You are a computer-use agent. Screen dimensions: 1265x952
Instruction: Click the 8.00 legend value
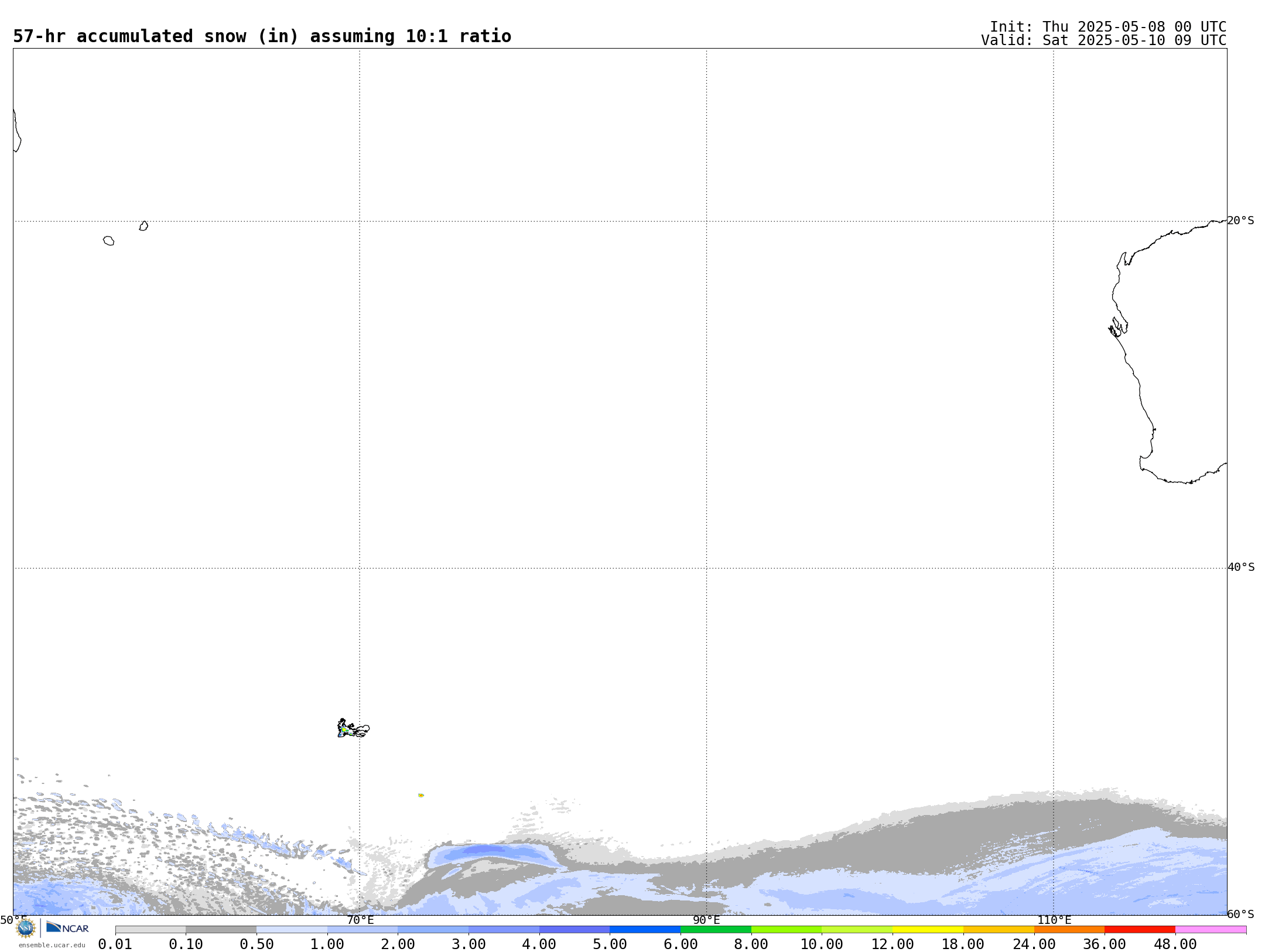pos(751,944)
